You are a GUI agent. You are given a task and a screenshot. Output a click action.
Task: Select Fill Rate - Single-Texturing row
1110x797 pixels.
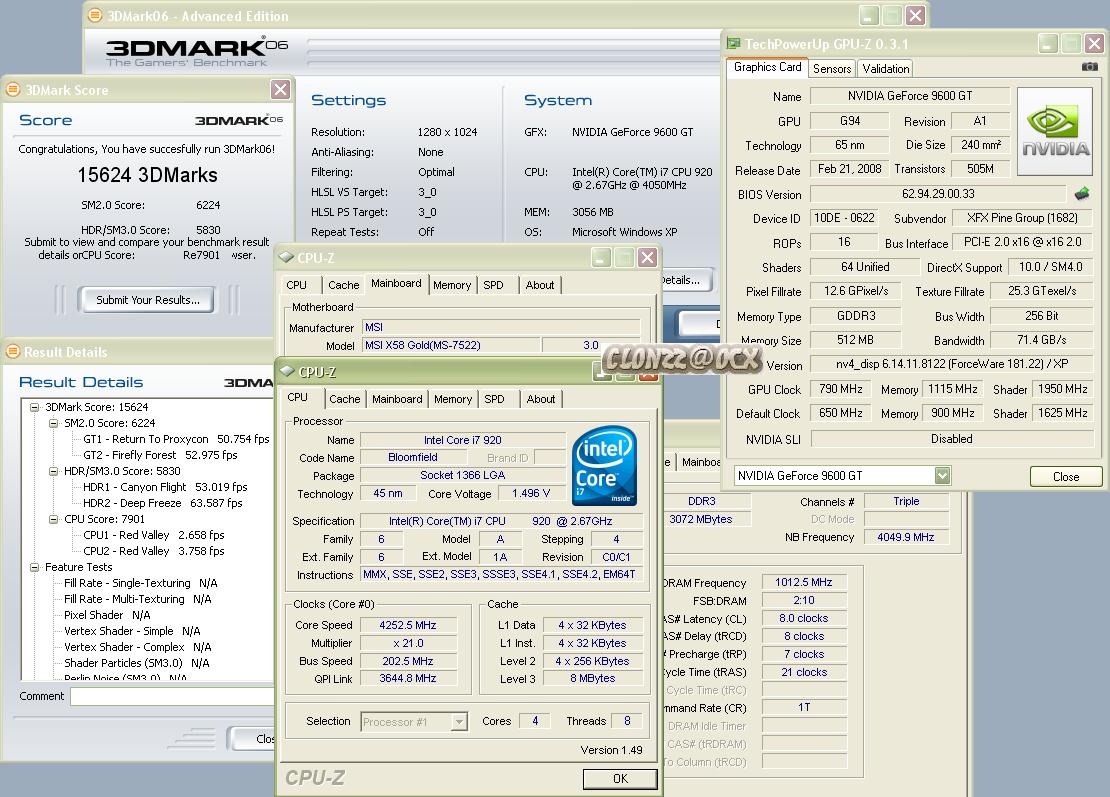tap(140, 583)
